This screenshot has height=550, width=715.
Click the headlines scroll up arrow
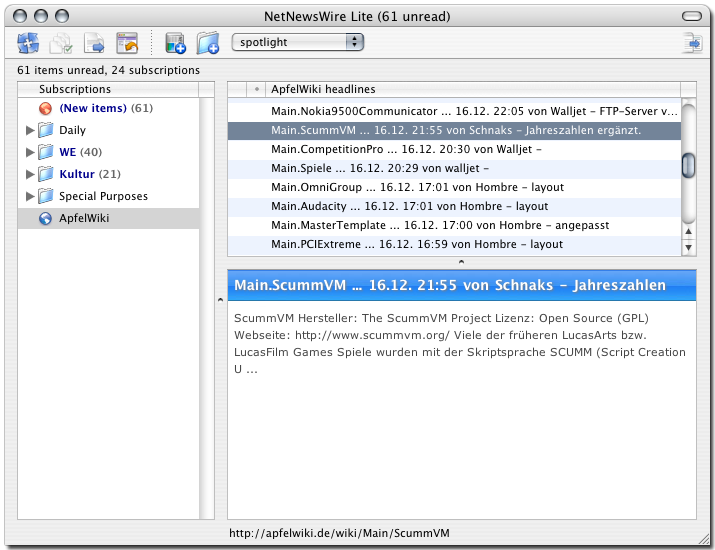(x=689, y=231)
